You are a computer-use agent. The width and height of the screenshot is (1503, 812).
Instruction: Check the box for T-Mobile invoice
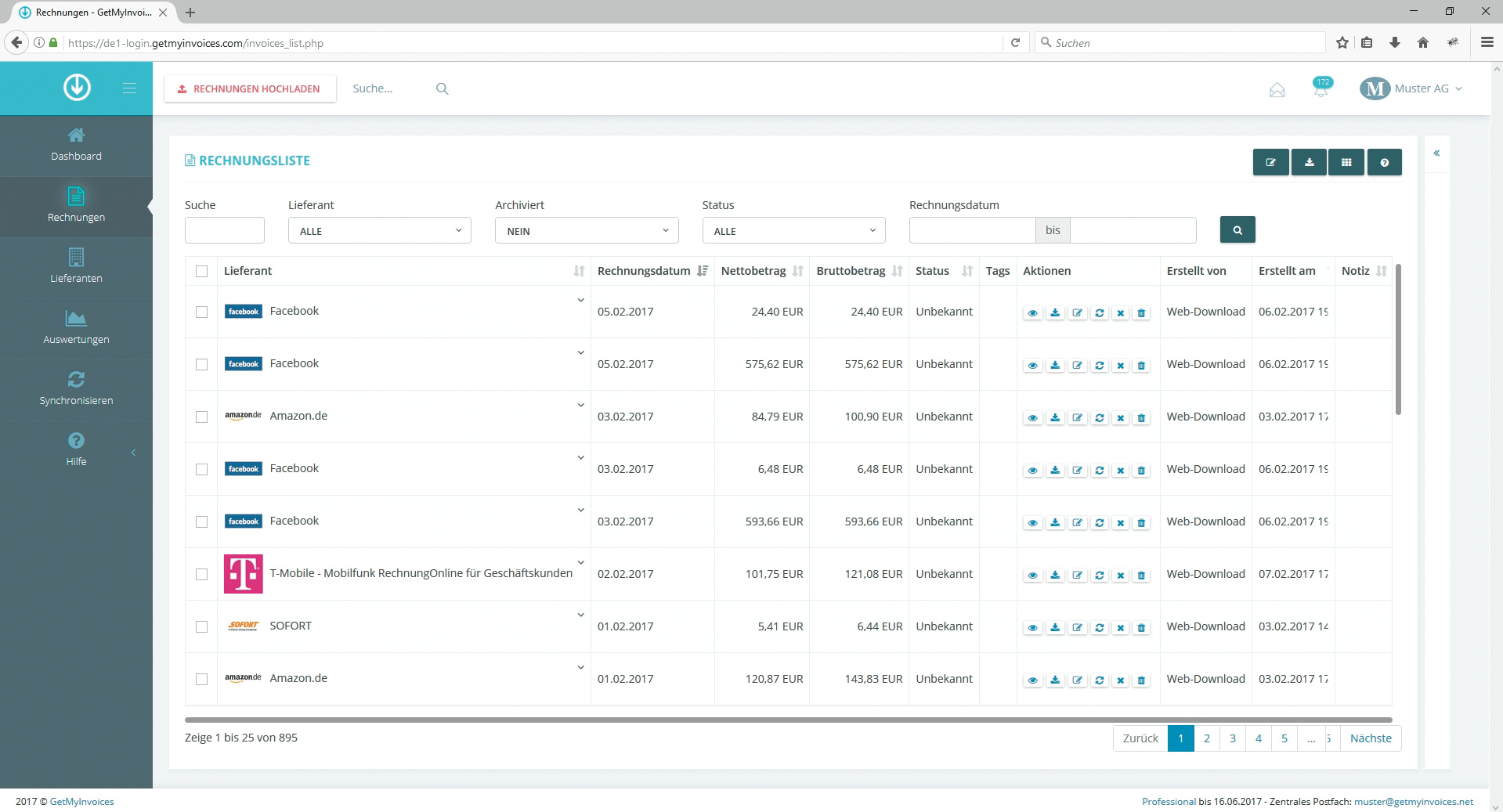[201, 574]
